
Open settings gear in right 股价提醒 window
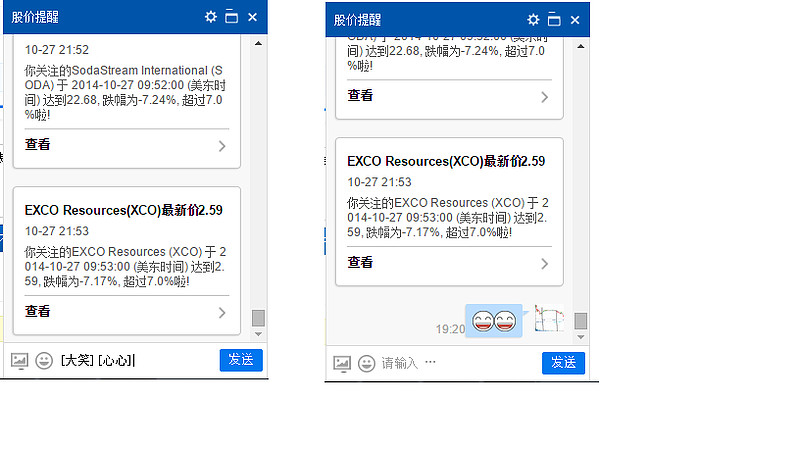533,20
